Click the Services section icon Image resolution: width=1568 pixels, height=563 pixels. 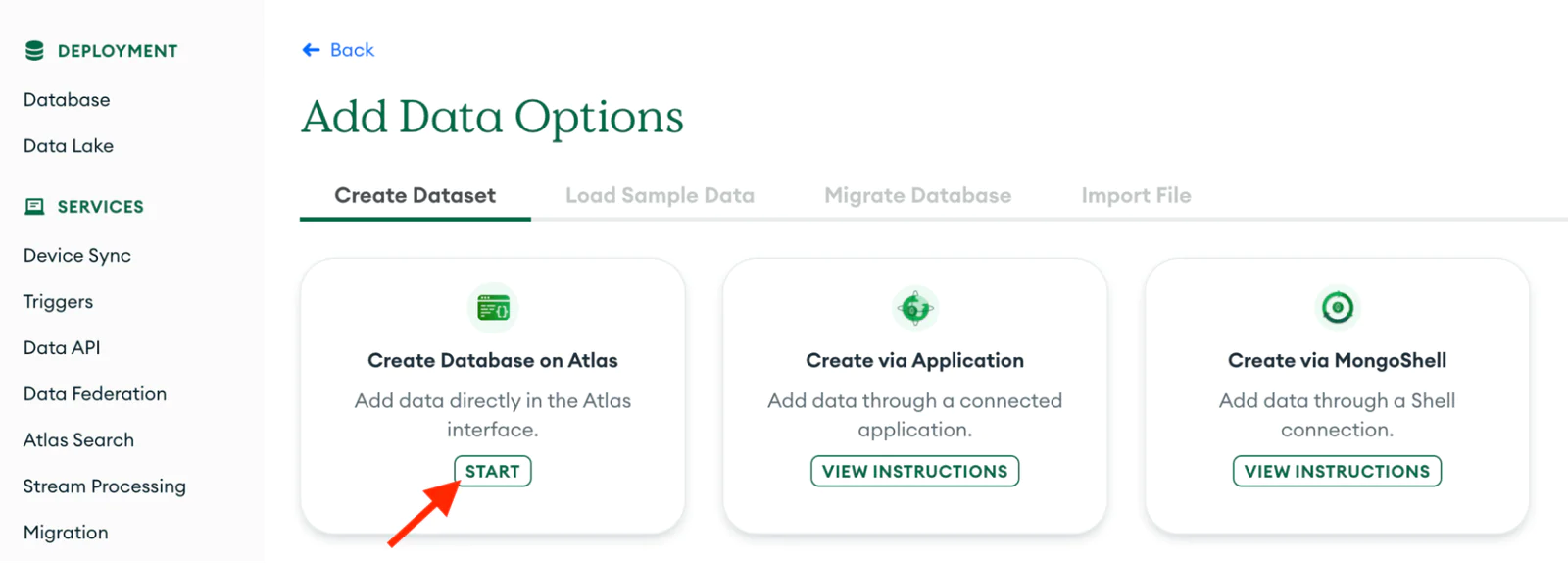point(34,207)
